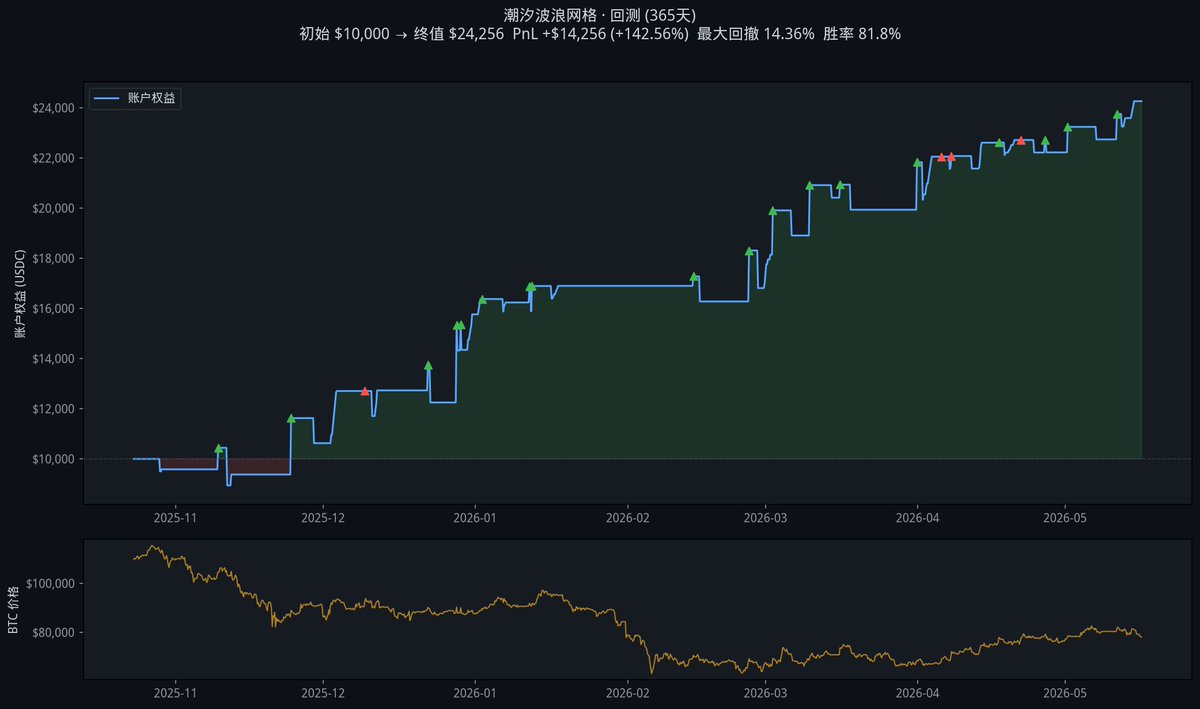Click the $12,000 y-axis tick label

pyautogui.click(x=53, y=409)
